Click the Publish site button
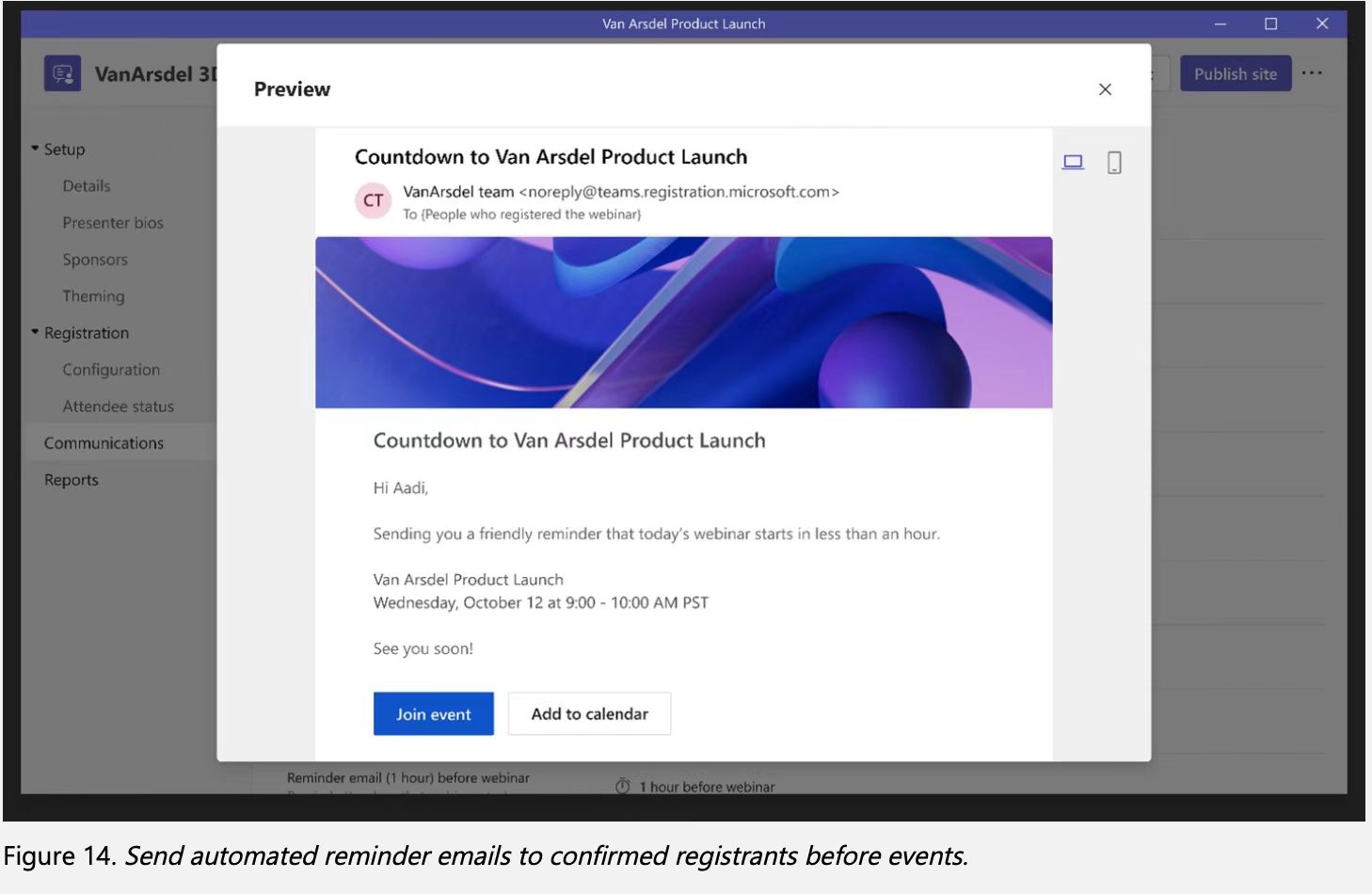Screen dimensions: 1372x894 point(1236,73)
